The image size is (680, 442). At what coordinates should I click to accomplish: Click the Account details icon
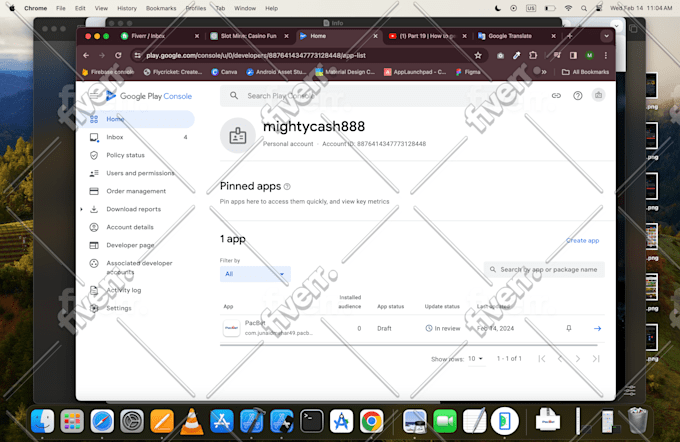(94, 227)
